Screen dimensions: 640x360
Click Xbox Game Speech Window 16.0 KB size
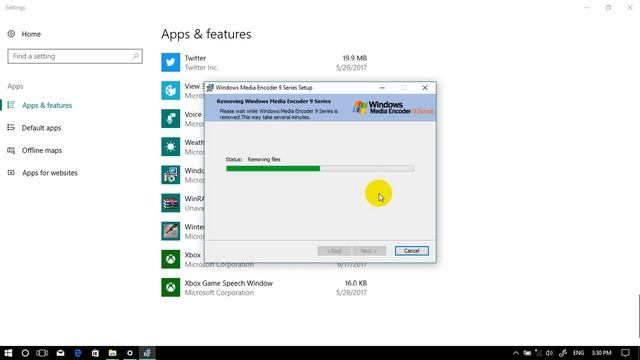[x=356, y=283]
